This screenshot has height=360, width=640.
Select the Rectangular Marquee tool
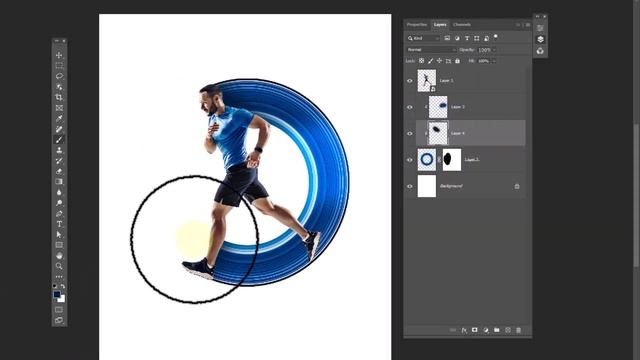click(59, 66)
